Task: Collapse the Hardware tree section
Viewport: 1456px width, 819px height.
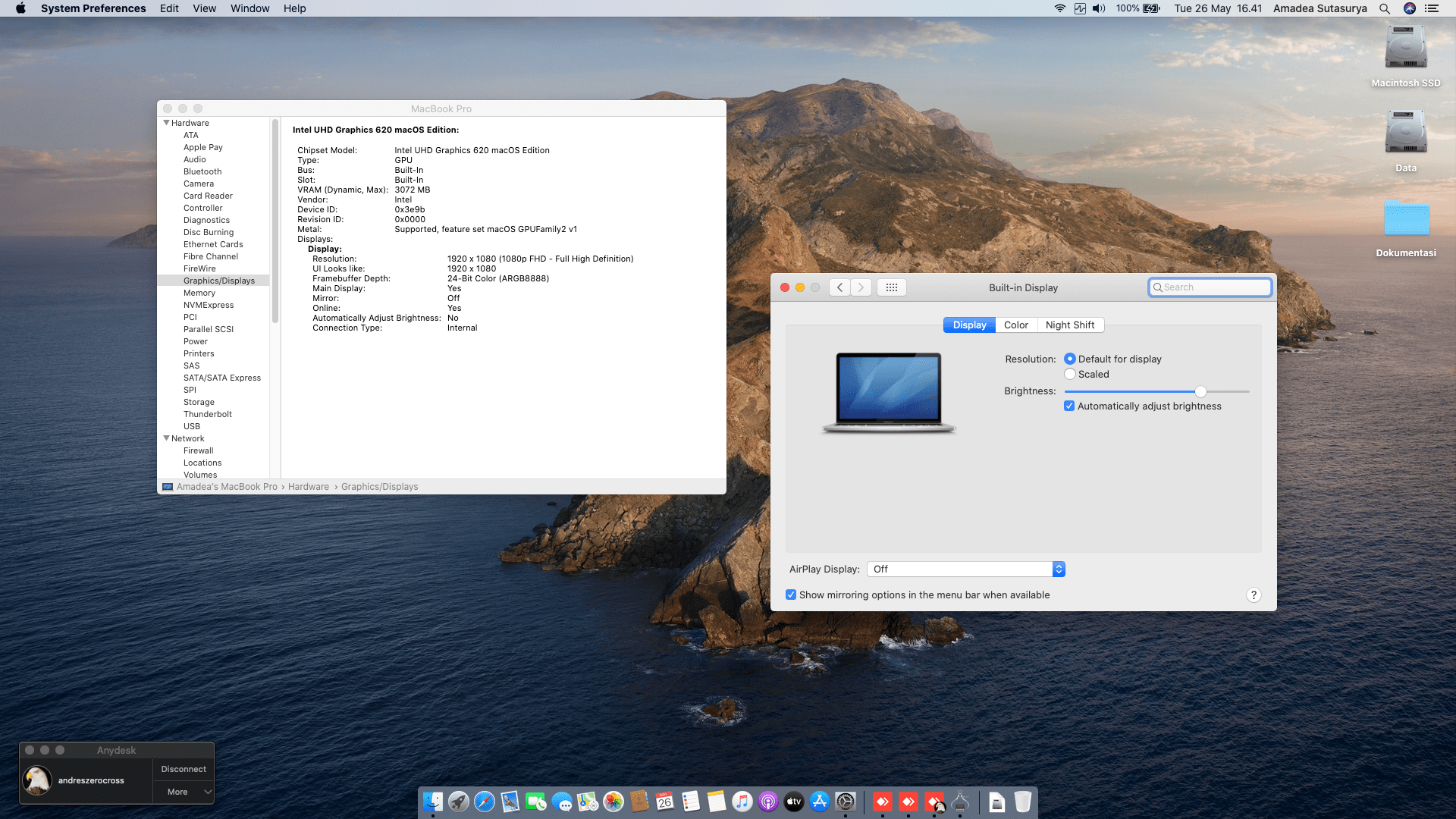Action: point(167,123)
